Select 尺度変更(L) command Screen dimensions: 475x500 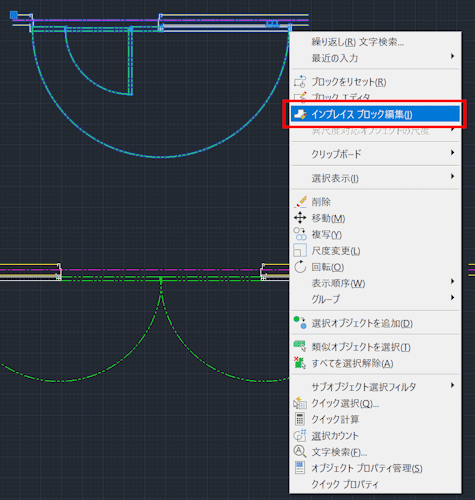pos(375,251)
